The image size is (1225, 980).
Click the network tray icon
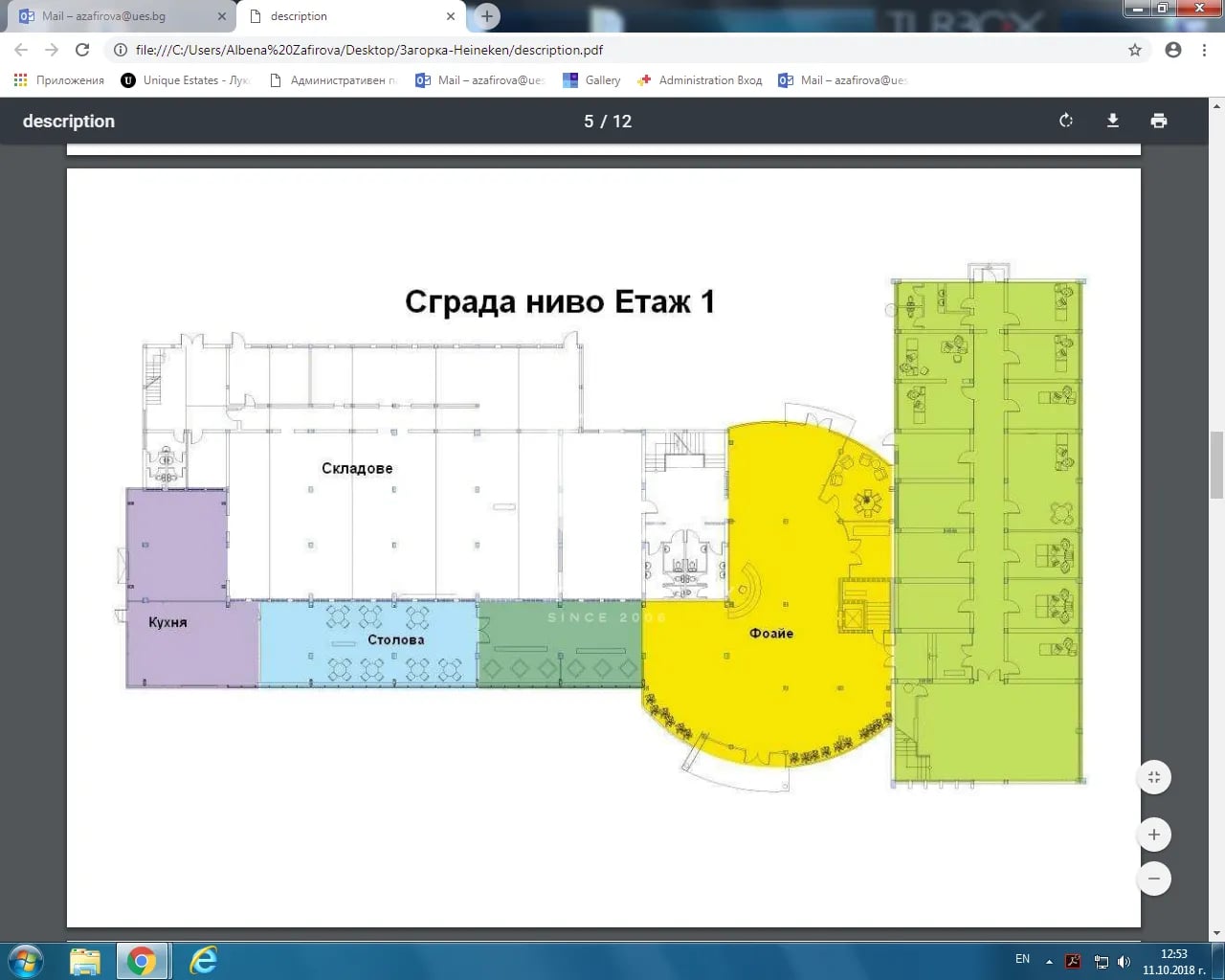click(x=1101, y=962)
